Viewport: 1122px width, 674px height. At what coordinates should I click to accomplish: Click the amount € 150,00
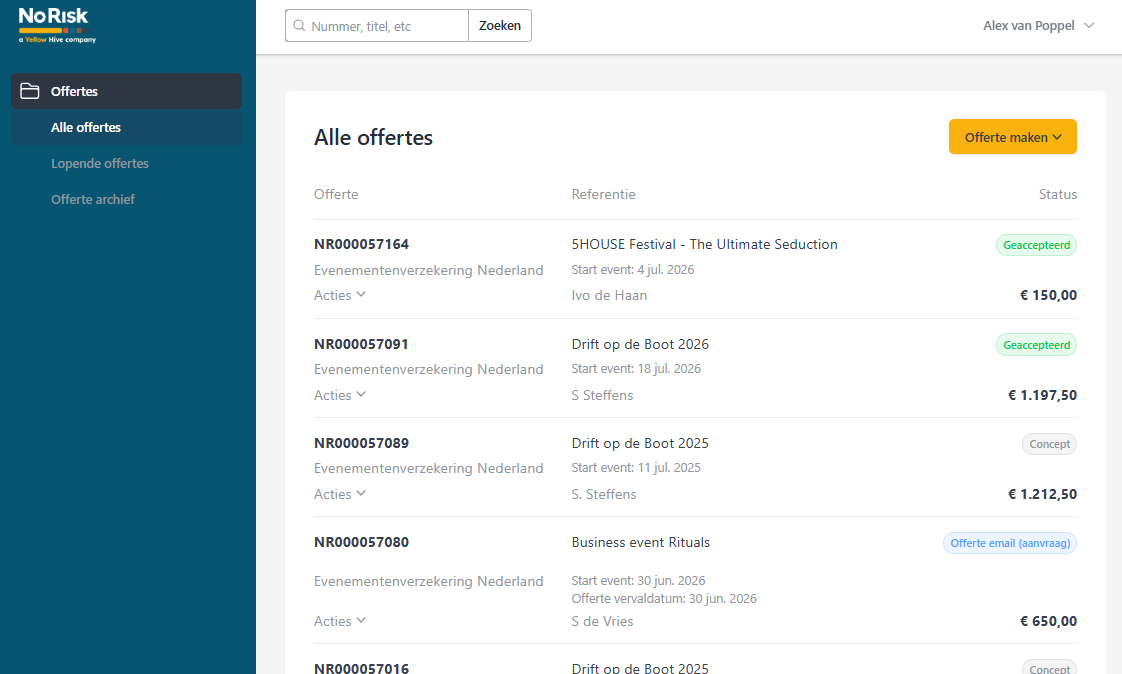pos(1048,295)
